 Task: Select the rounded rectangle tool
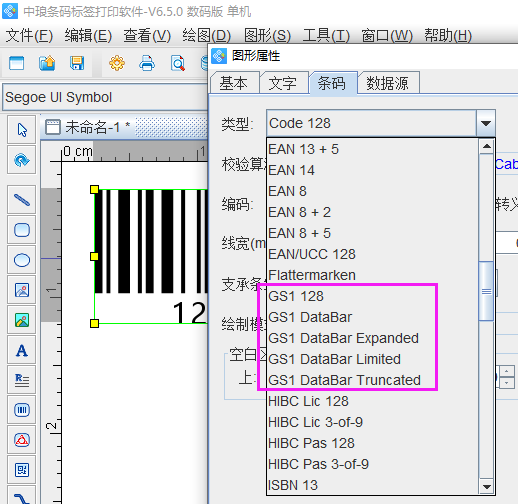[22, 230]
